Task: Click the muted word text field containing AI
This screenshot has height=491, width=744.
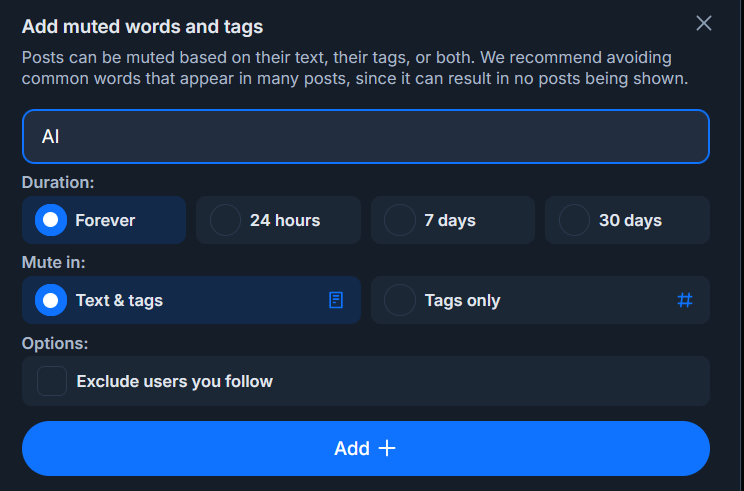Action: 366,136
